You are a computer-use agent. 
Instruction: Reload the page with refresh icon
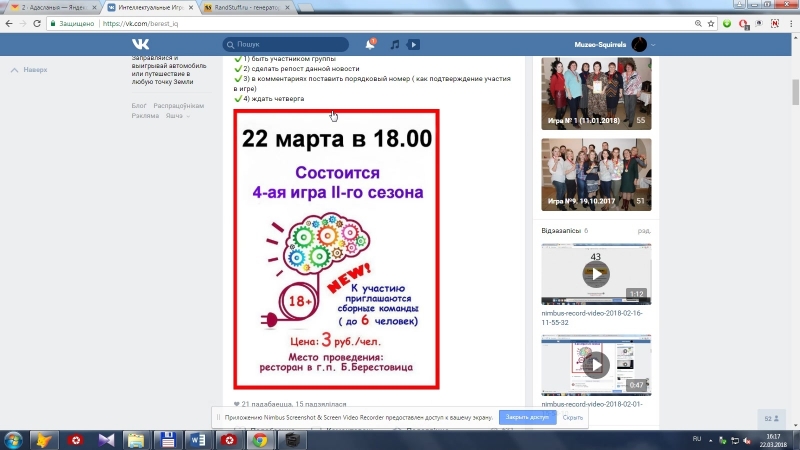[37, 23]
